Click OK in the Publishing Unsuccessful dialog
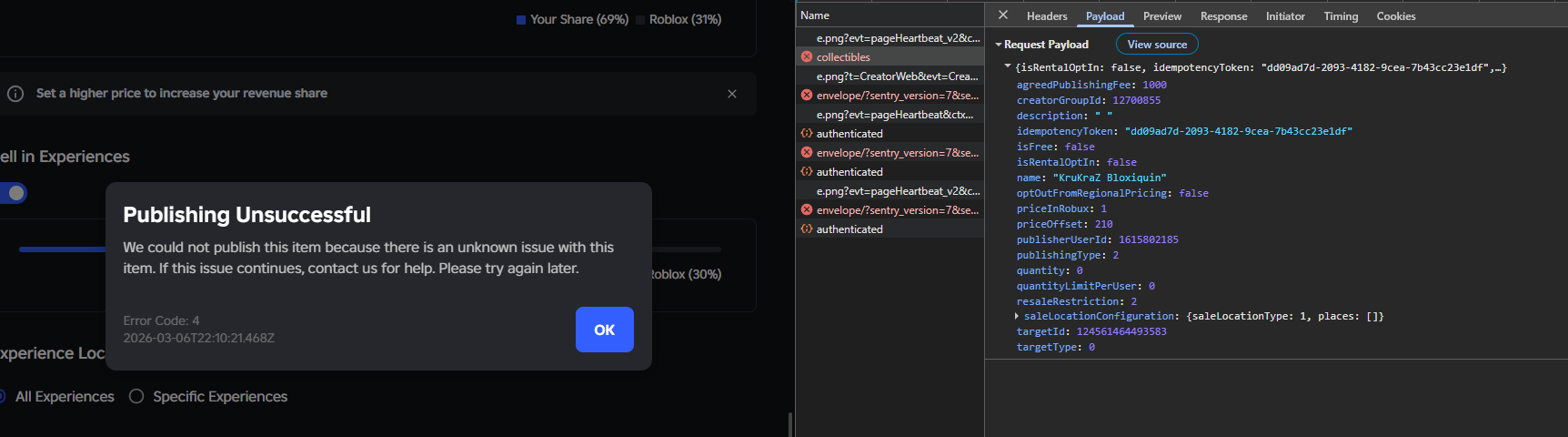Image resolution: width=1568 pixels, height=437 pixels. (x=605, y=330)
